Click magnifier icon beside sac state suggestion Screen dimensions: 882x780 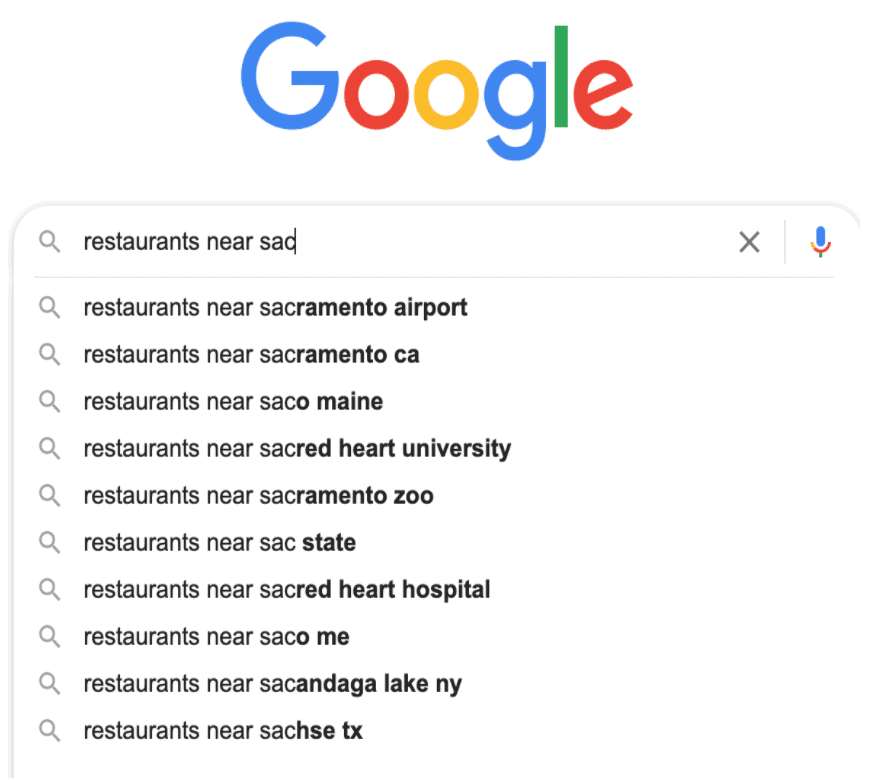pyautogui.click(x=49, y=542)
